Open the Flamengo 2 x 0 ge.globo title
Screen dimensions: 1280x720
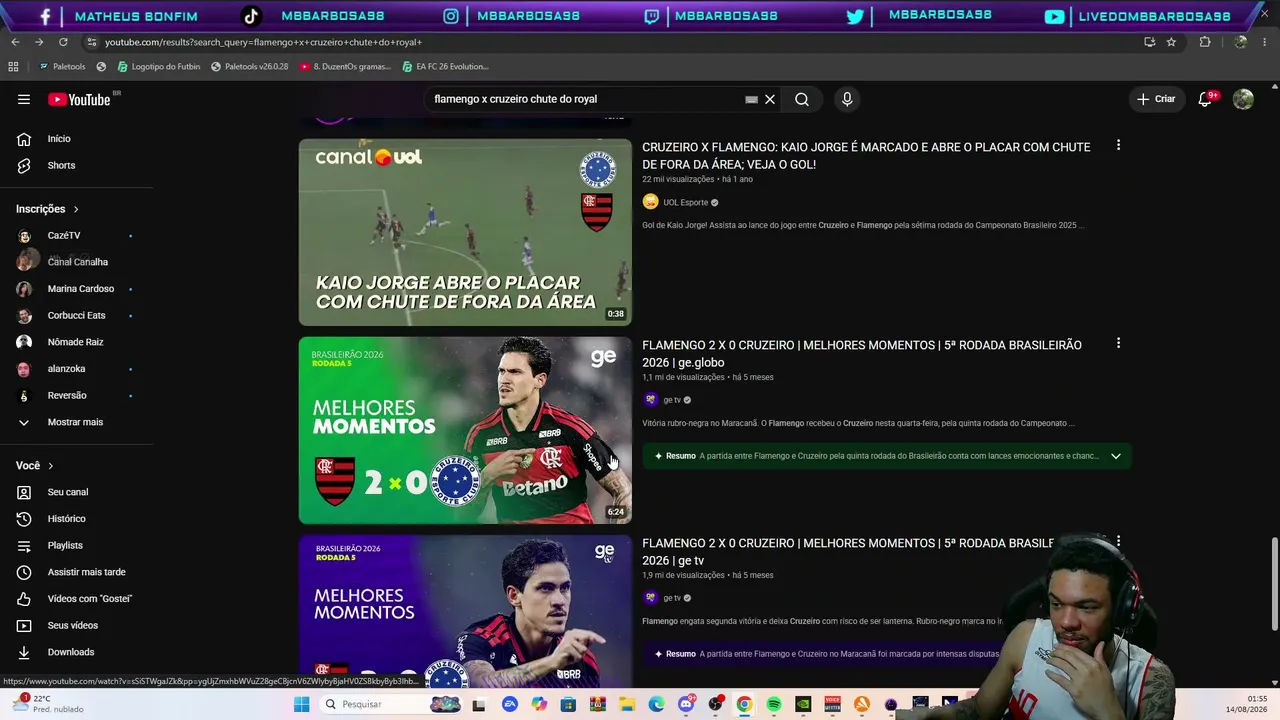point(862,354)
